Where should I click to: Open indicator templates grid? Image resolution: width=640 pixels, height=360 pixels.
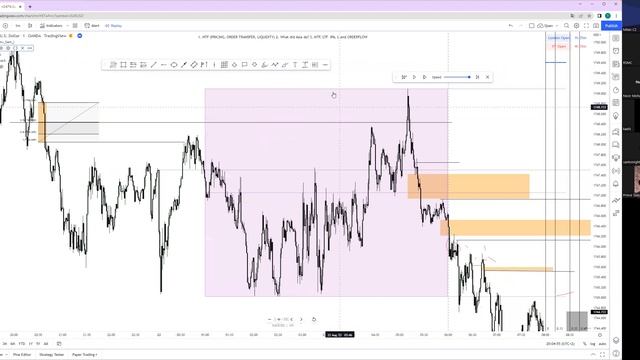point(75,26)
